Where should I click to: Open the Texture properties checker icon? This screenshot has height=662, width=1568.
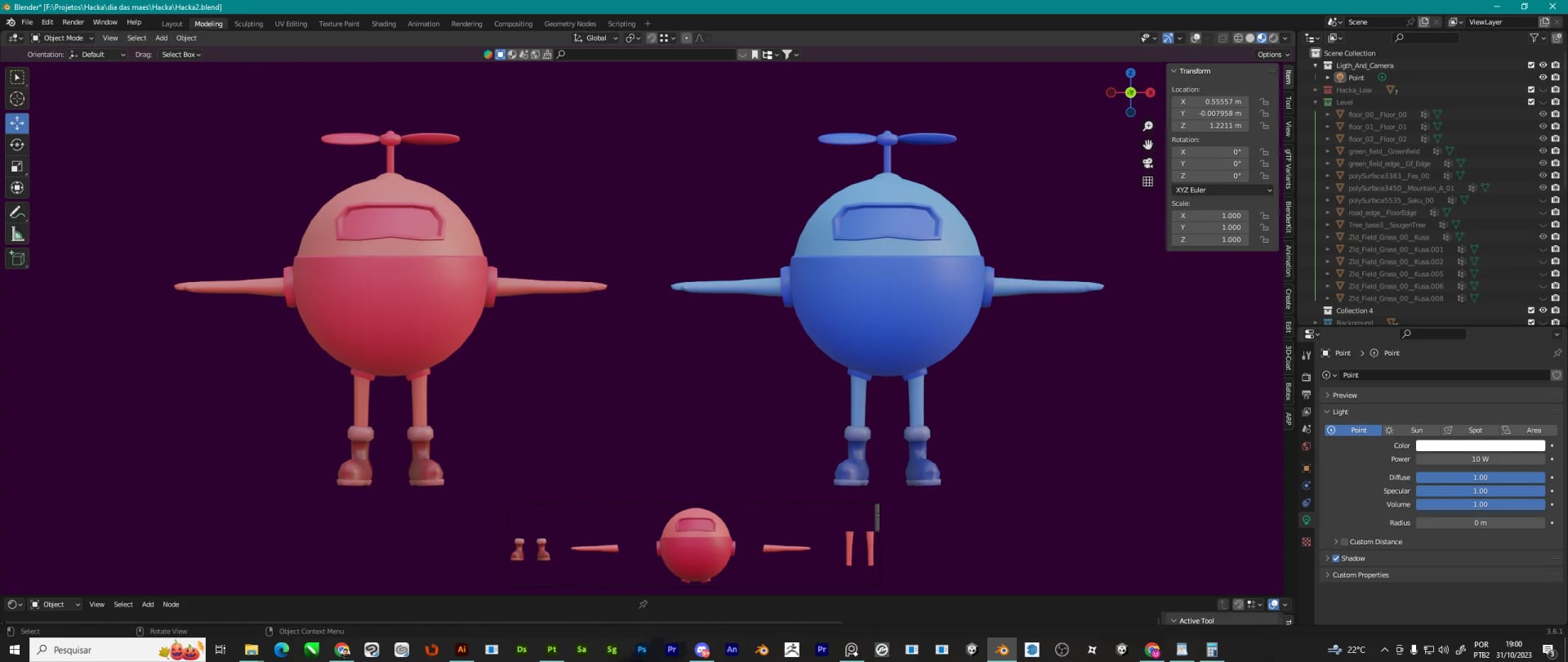[x=1306, y=542]
